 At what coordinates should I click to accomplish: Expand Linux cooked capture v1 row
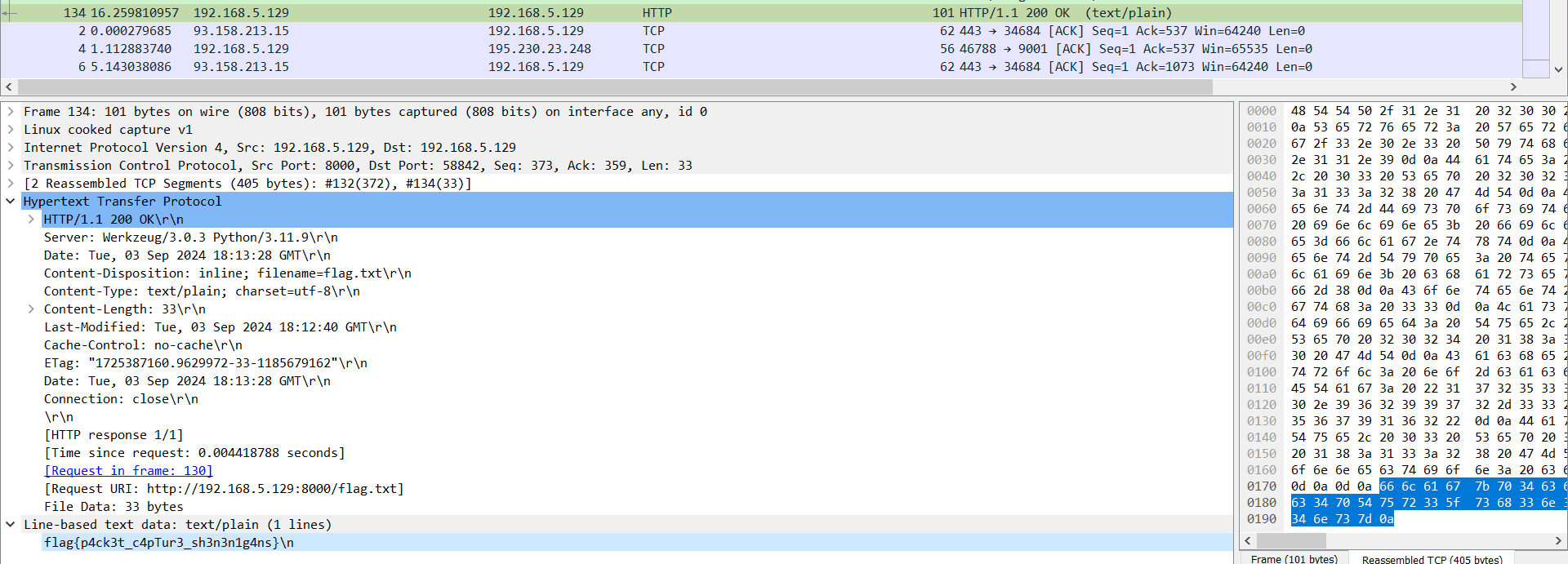[x=11, y=130]
